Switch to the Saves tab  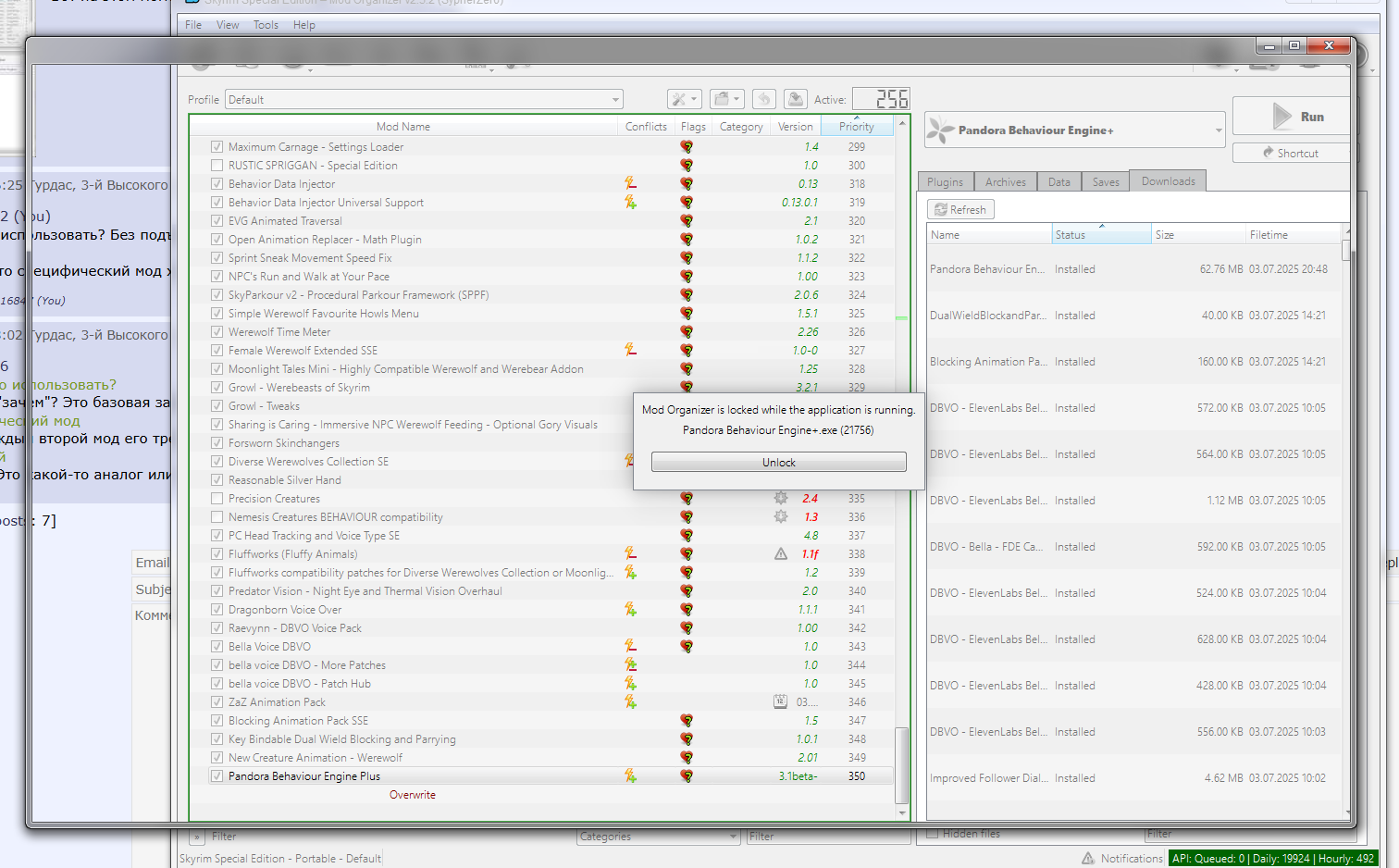click(1106, 181)
